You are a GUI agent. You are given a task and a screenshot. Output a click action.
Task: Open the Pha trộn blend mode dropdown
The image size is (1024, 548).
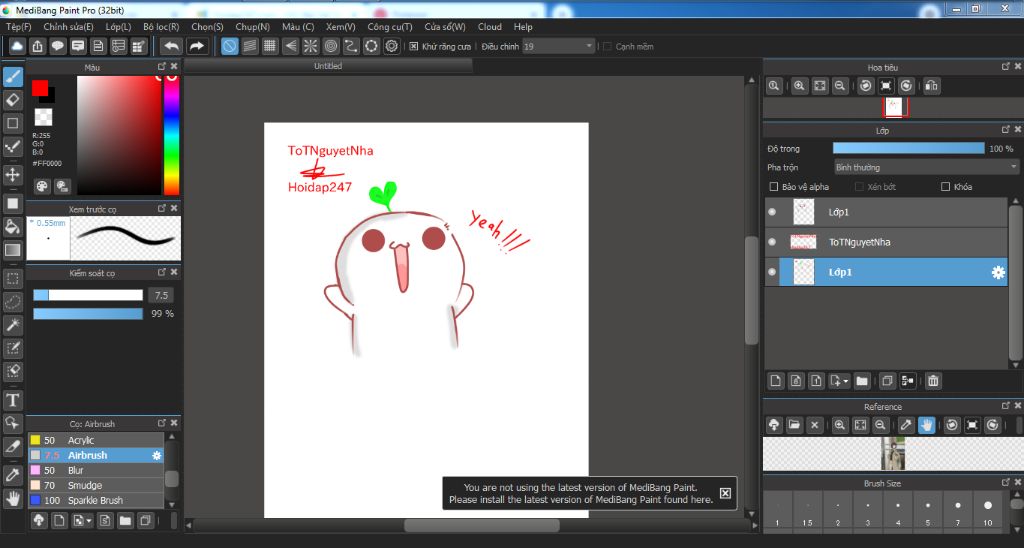926,168
